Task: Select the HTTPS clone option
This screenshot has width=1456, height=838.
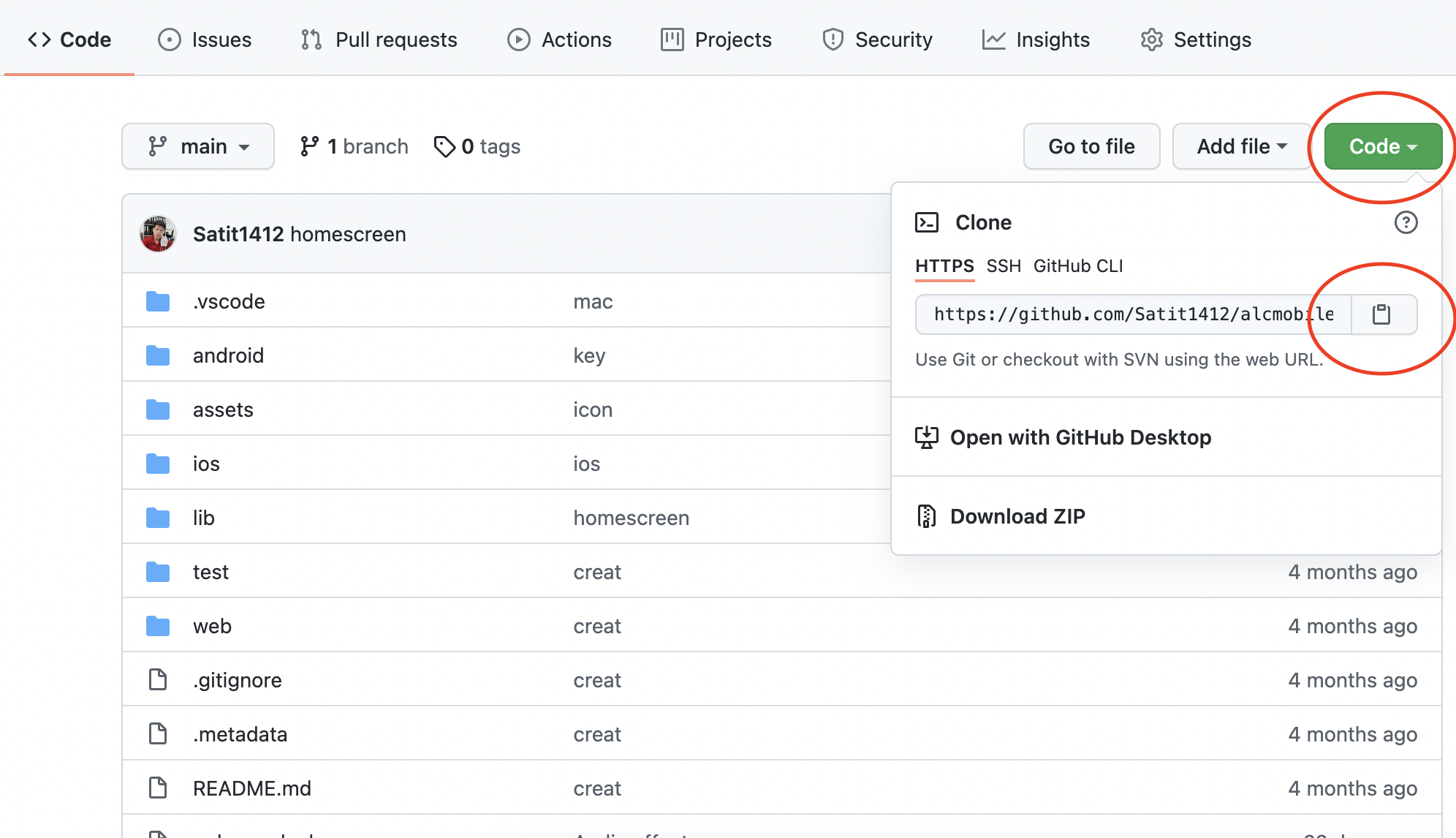Action: 944,266
